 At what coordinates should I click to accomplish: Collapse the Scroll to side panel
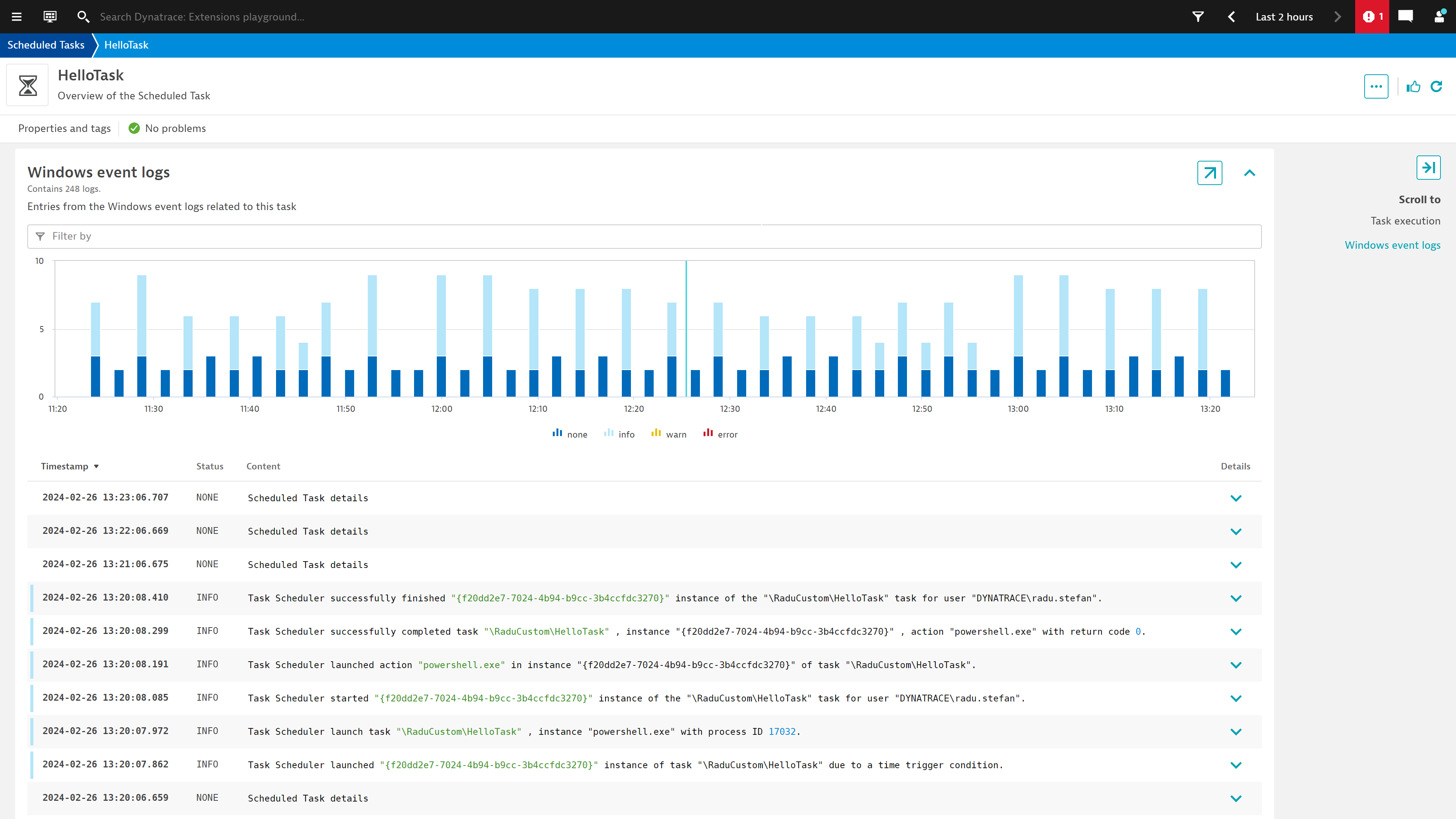point(1428,168)
